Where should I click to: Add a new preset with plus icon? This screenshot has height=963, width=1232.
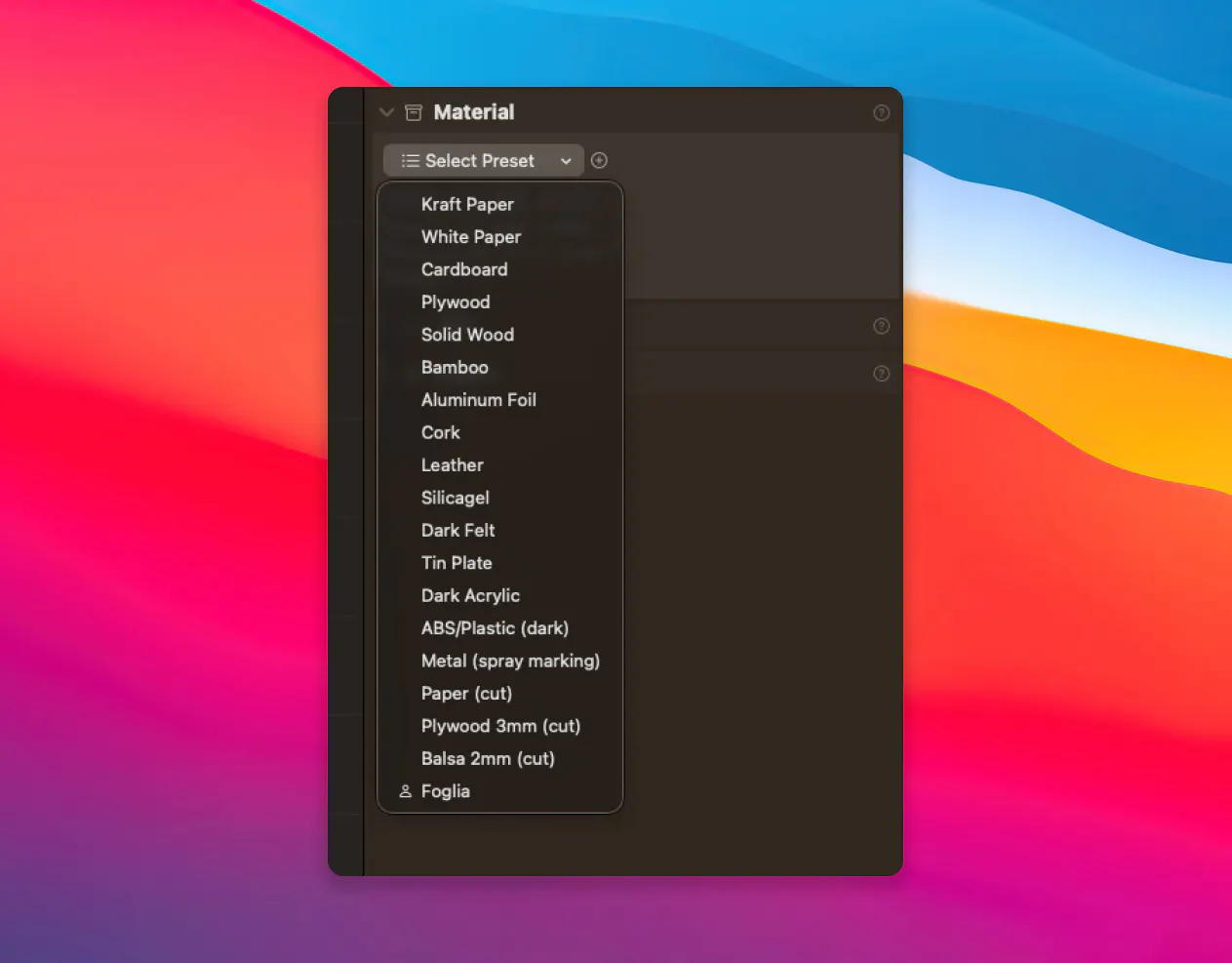click(x=600, y=160)
